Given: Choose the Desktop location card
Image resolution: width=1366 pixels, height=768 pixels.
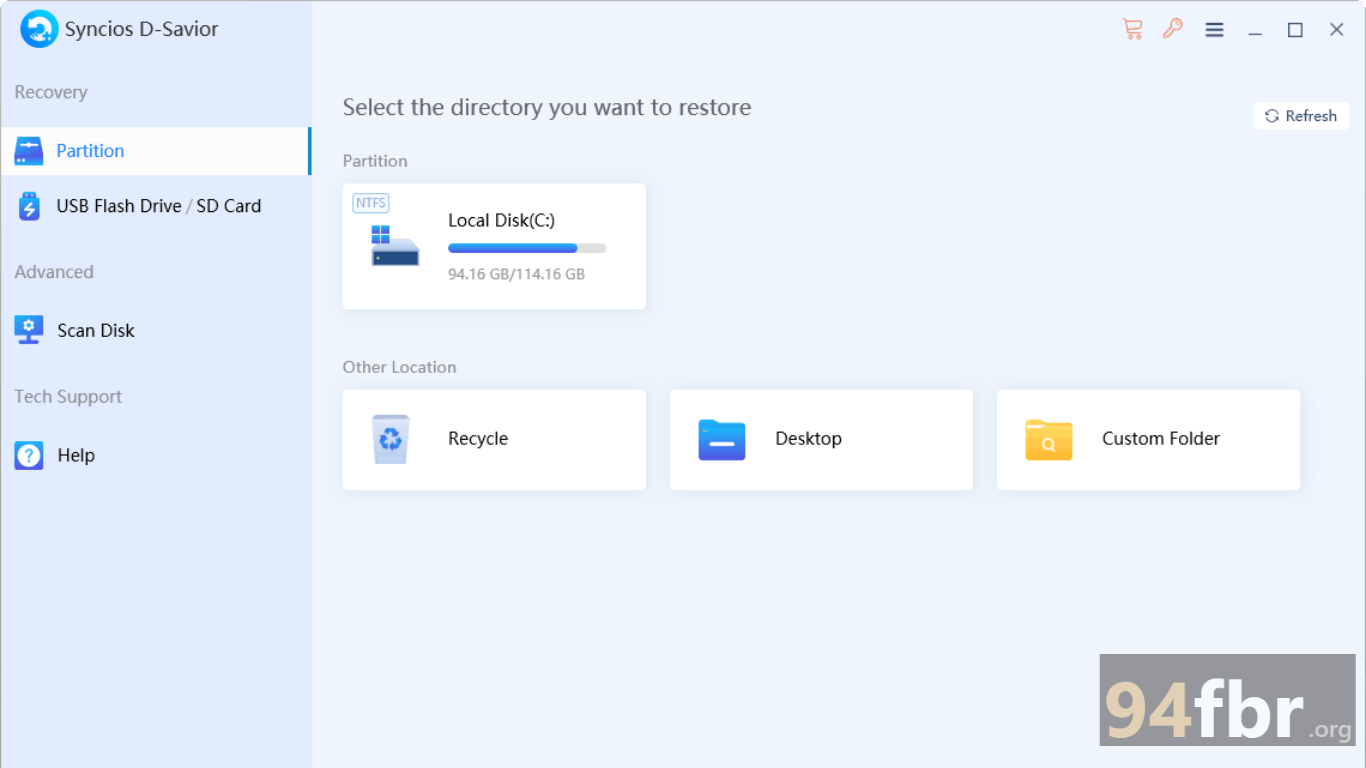Looking at the screenshot, I should click(x=821, y=440).
